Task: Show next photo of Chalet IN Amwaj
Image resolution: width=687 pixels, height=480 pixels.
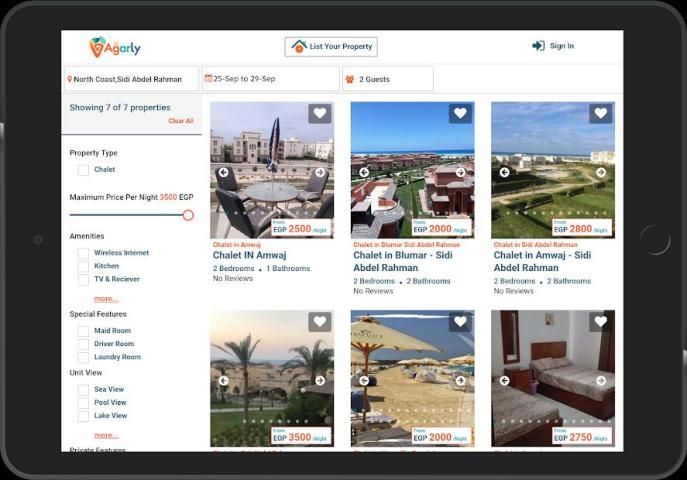Action: 320,173
